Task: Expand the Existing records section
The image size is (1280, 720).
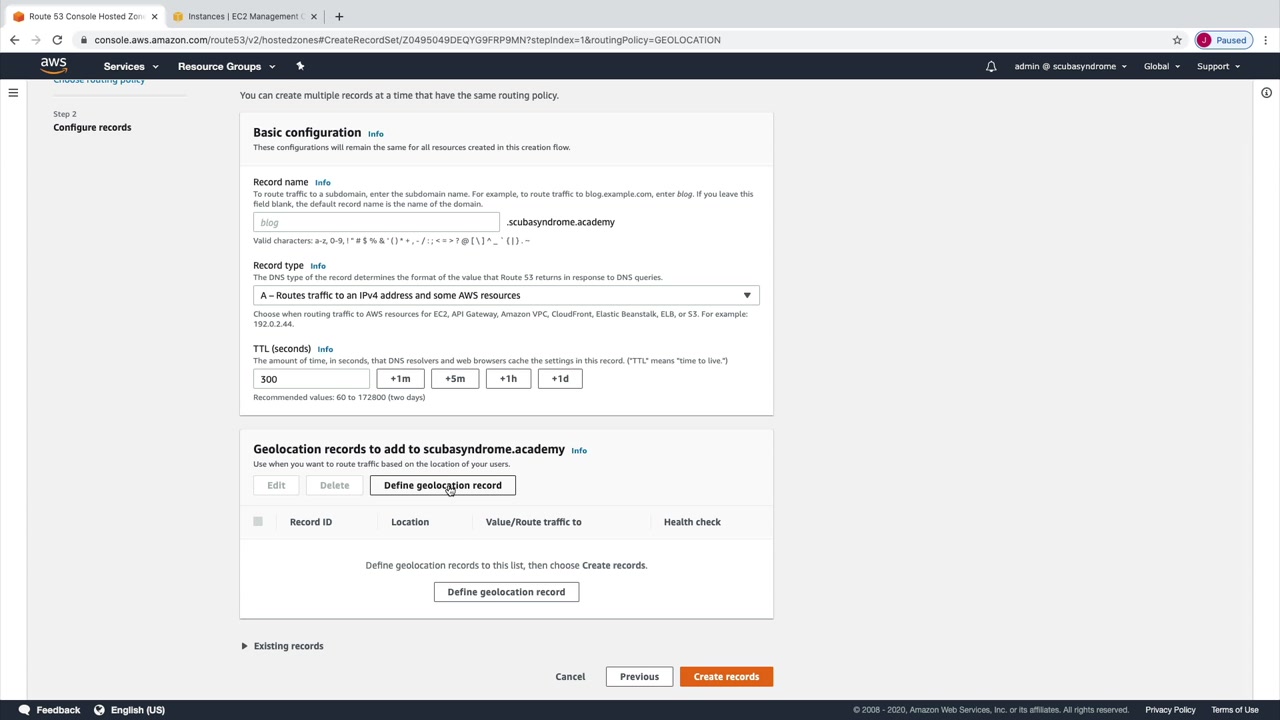Action: [x=282, y=646]
